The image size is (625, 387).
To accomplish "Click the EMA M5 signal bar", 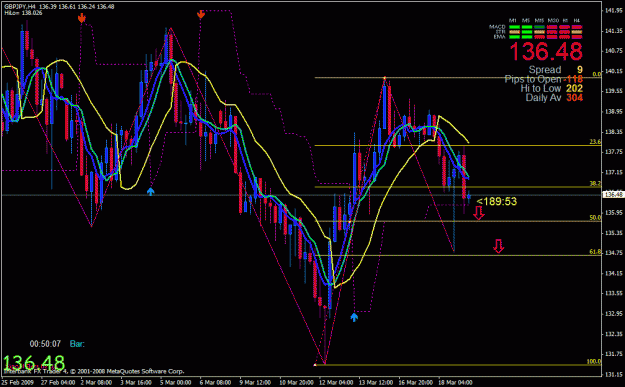I will tap(527, 37).
